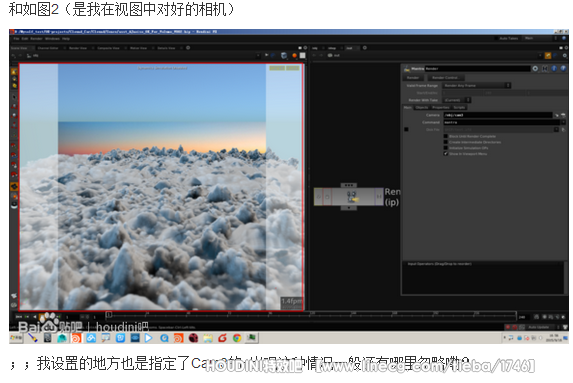Click the cube display icon above viewport
The image size is (573, 383).
[x=284, y=56]
